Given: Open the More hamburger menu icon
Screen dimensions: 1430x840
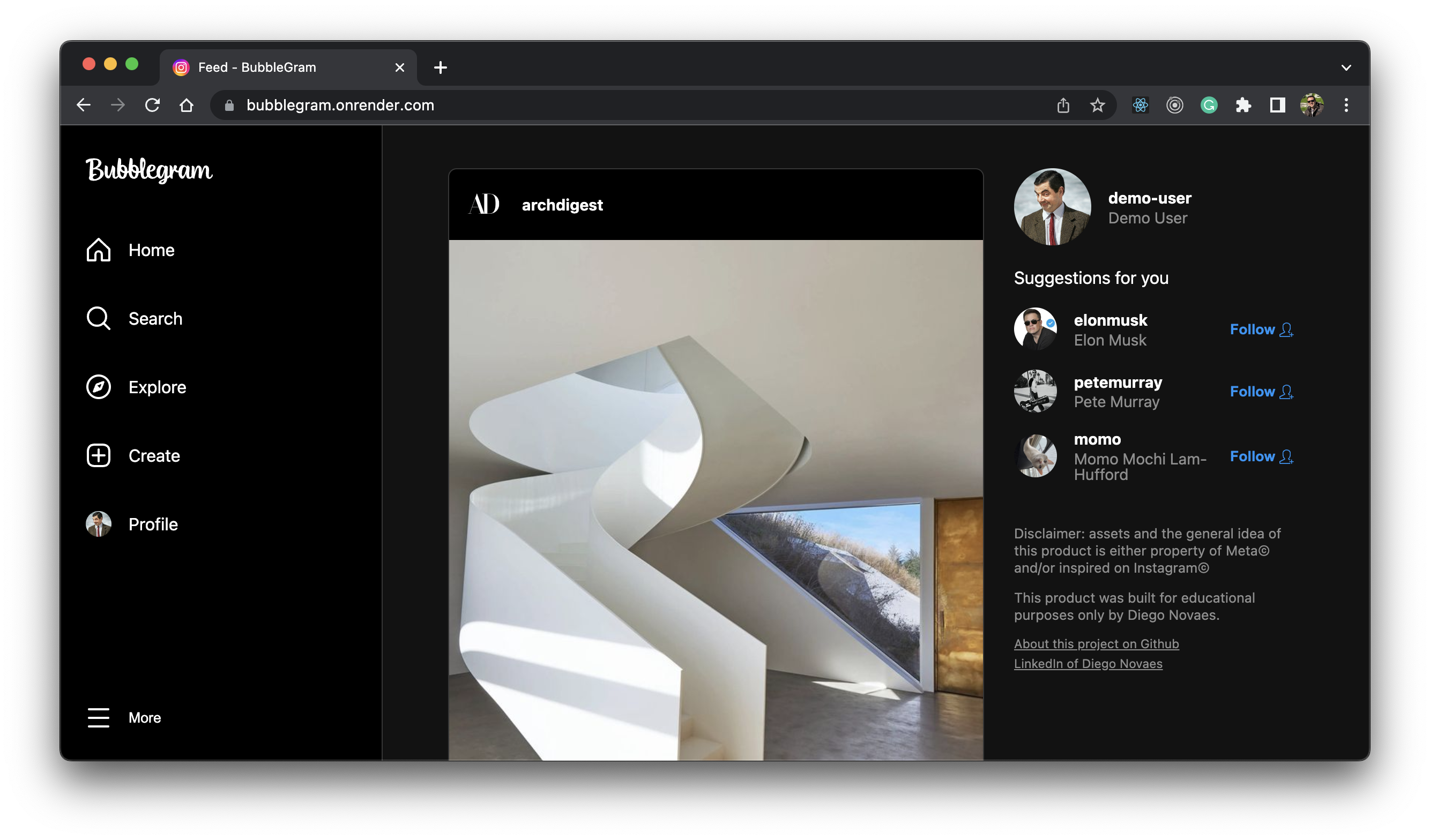Looking at the screenshot, I should (98, 717).
